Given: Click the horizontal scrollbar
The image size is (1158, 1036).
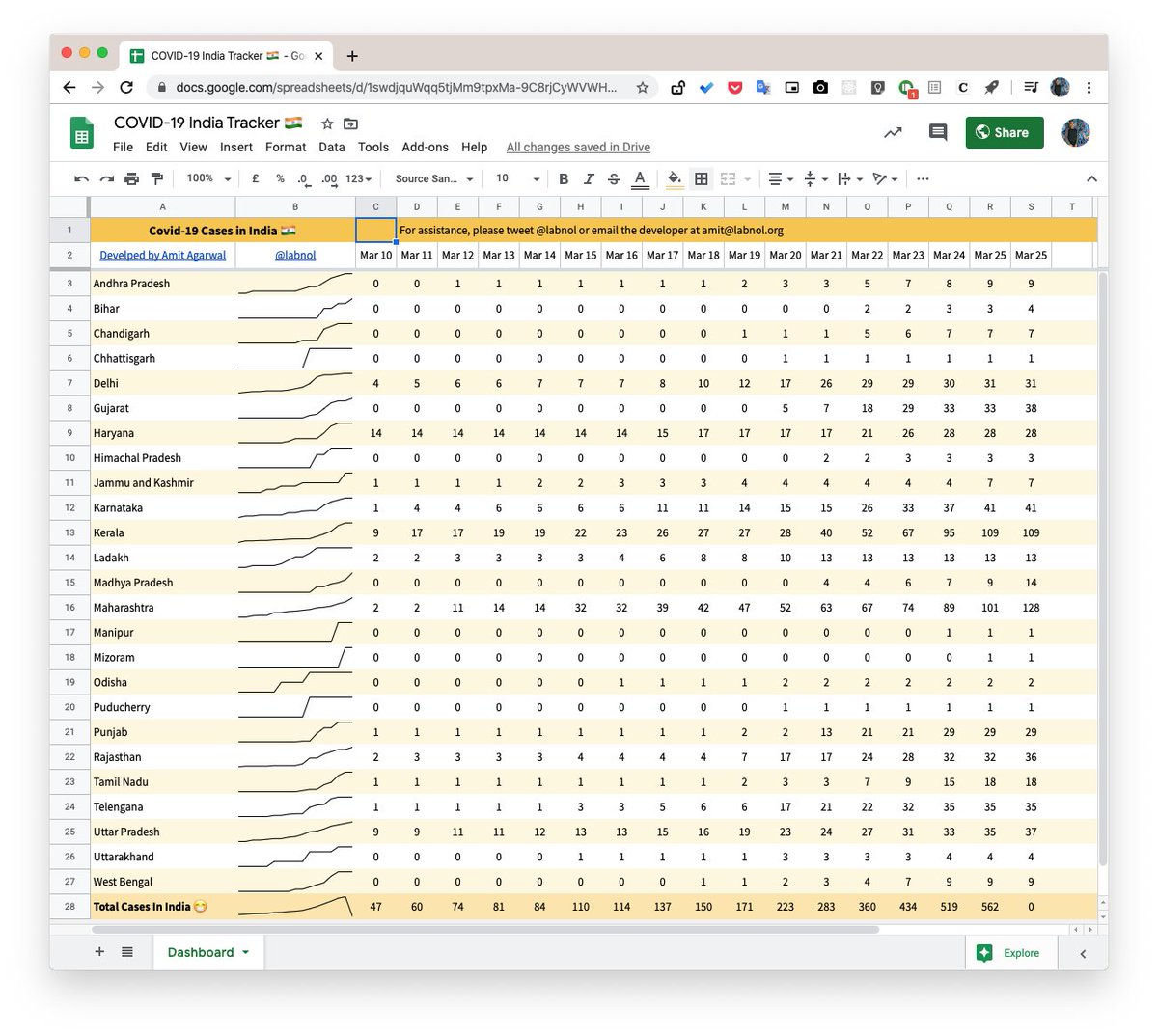Looking at the screenshot, I should click(x=485, y=930).
